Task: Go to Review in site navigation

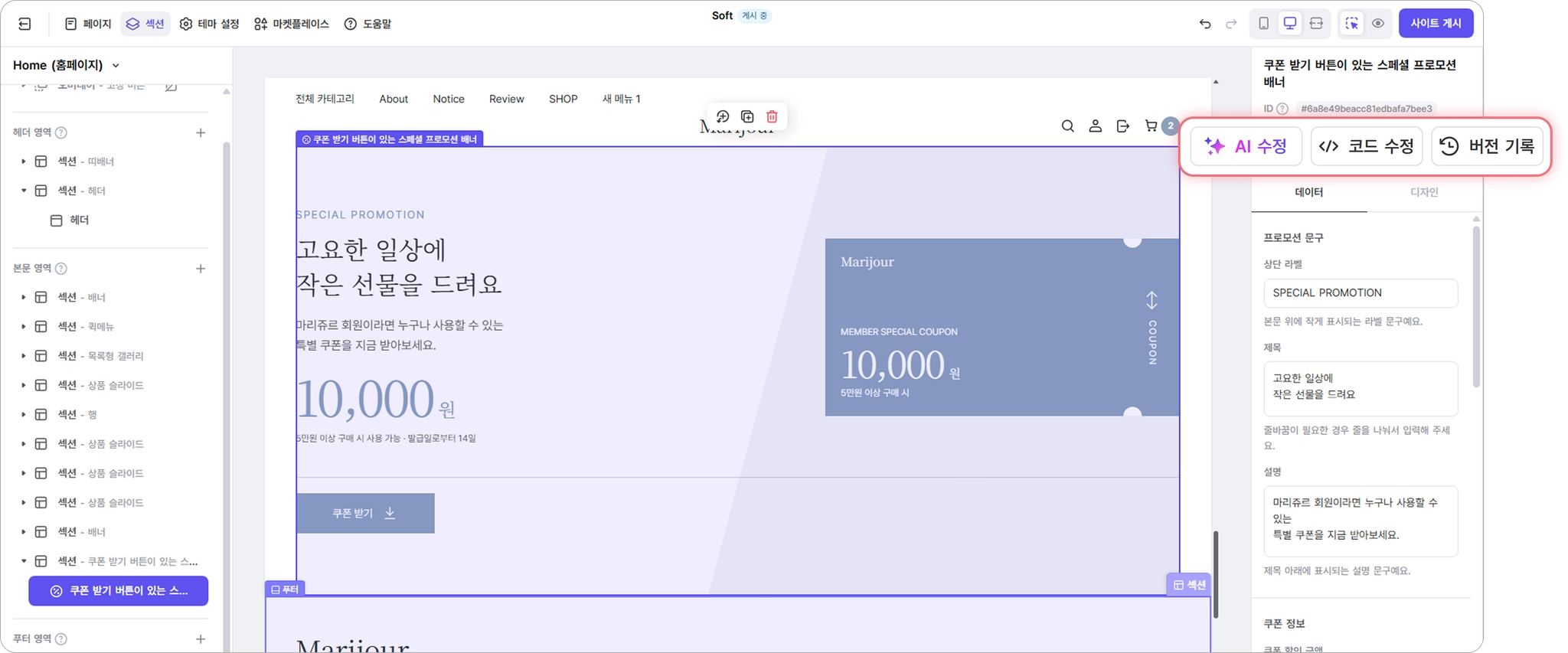Action: pyautogui.click(x=507, y=99)
